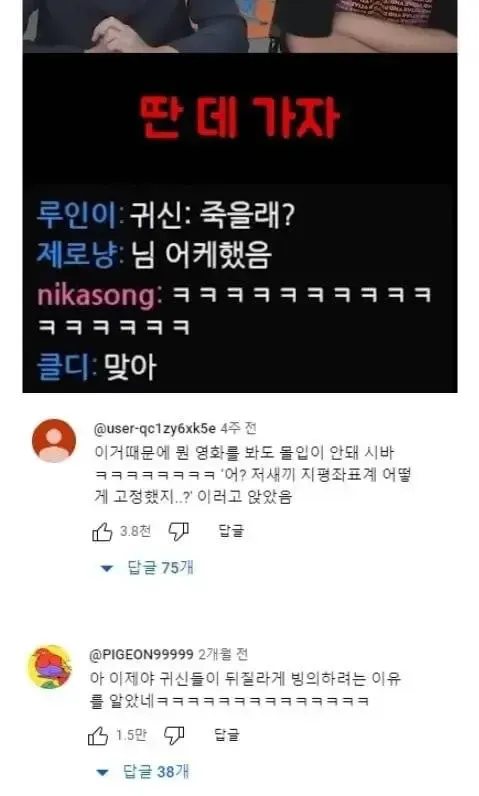Open the red bird profile avatar
Viewport: 479px width, 796px height.
point(49,667)
